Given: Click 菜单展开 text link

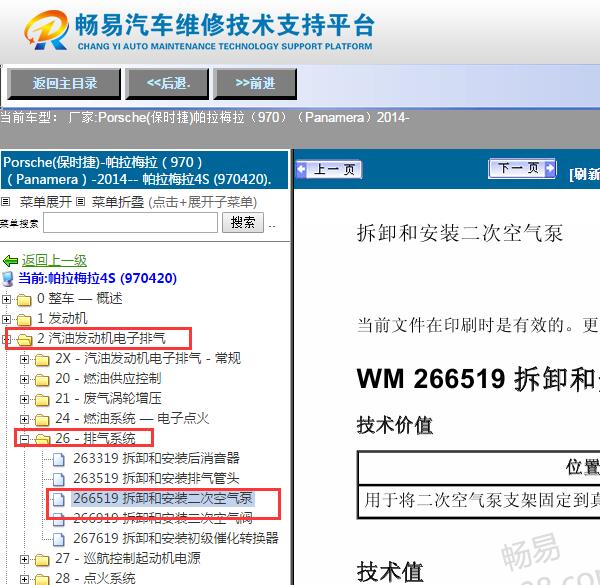Looking at the screenshot, I should (x=46, y=202).
